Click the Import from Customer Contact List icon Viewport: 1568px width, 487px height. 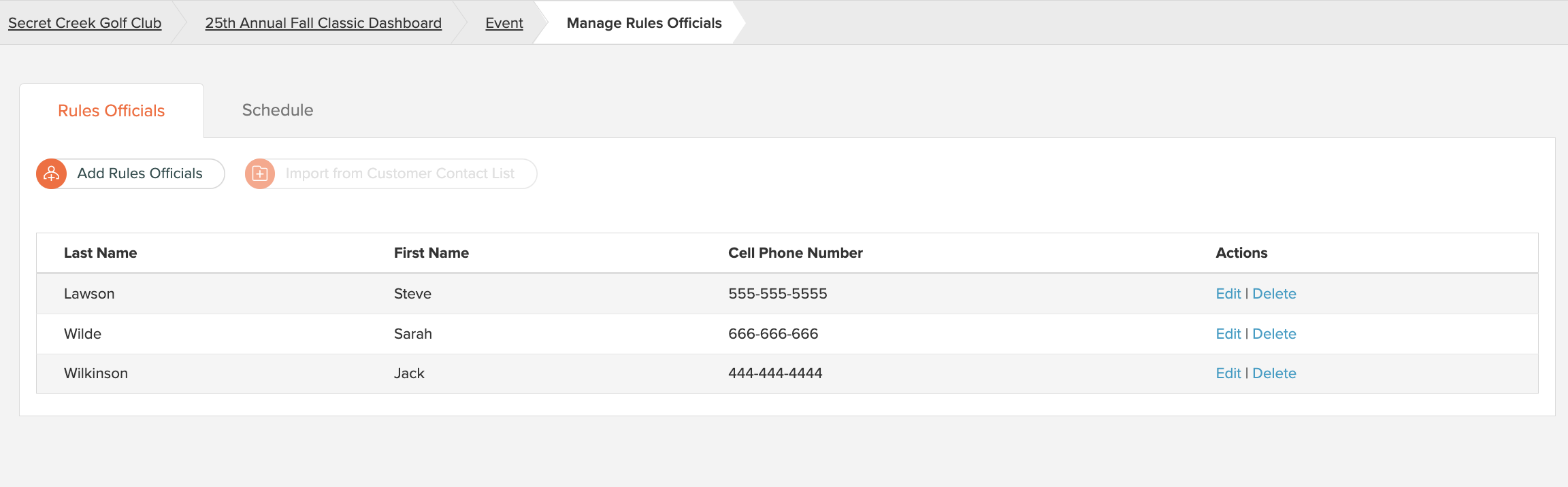point(260,174)
